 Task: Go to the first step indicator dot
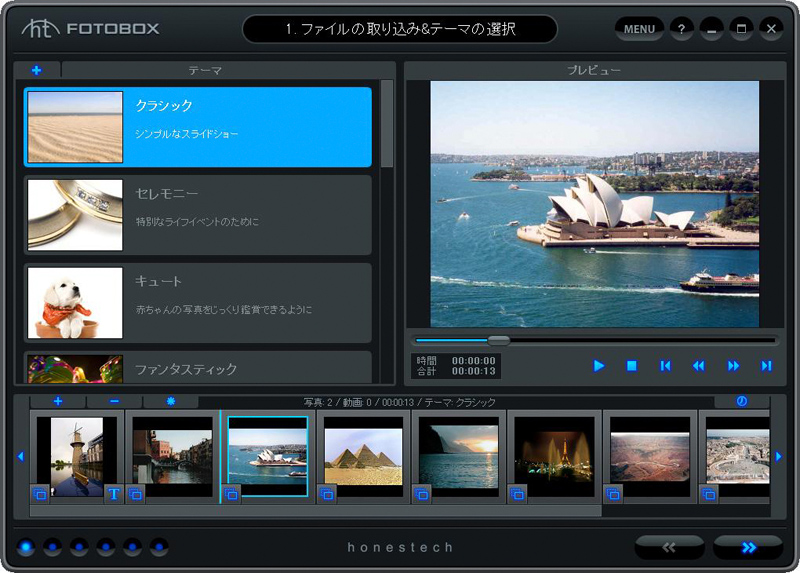[x=26, y=547]
